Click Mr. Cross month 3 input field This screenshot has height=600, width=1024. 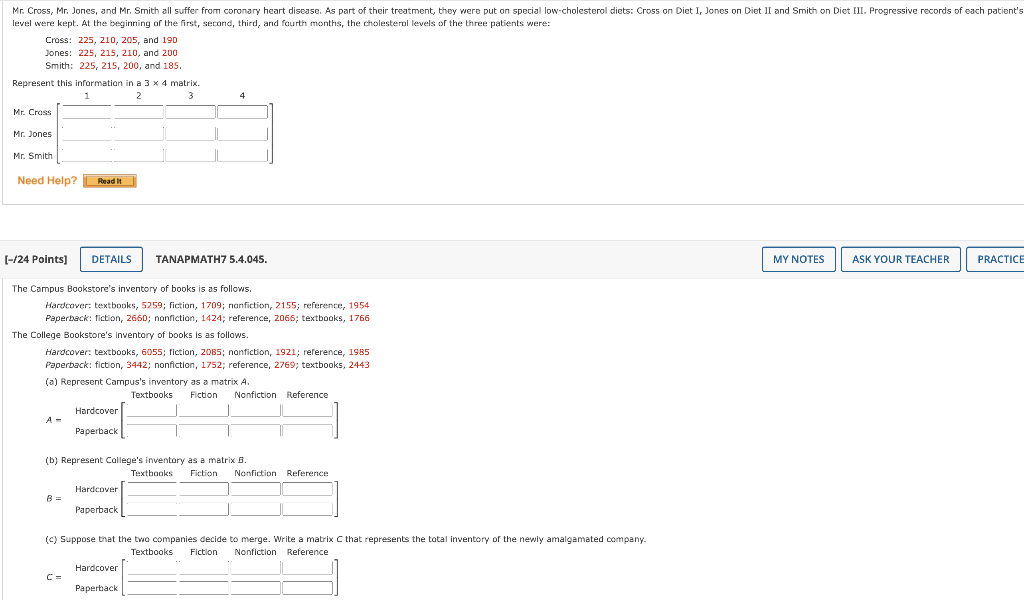point(191,112)
